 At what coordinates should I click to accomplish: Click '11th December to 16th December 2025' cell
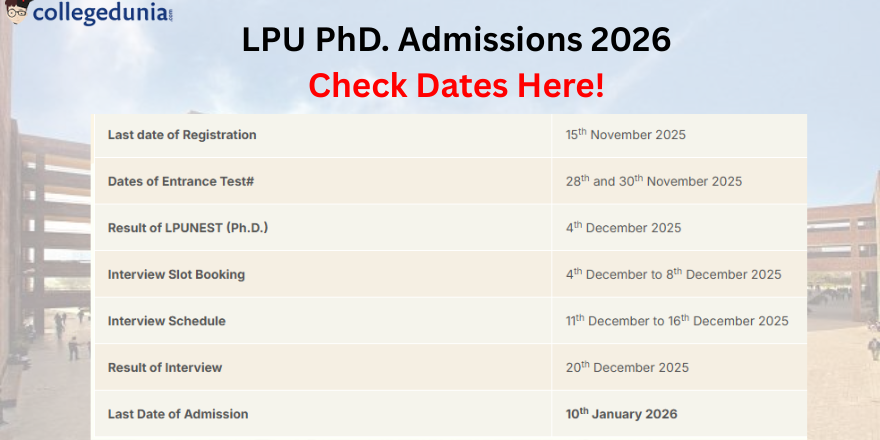pyautogui.click(x=677, y=320)
